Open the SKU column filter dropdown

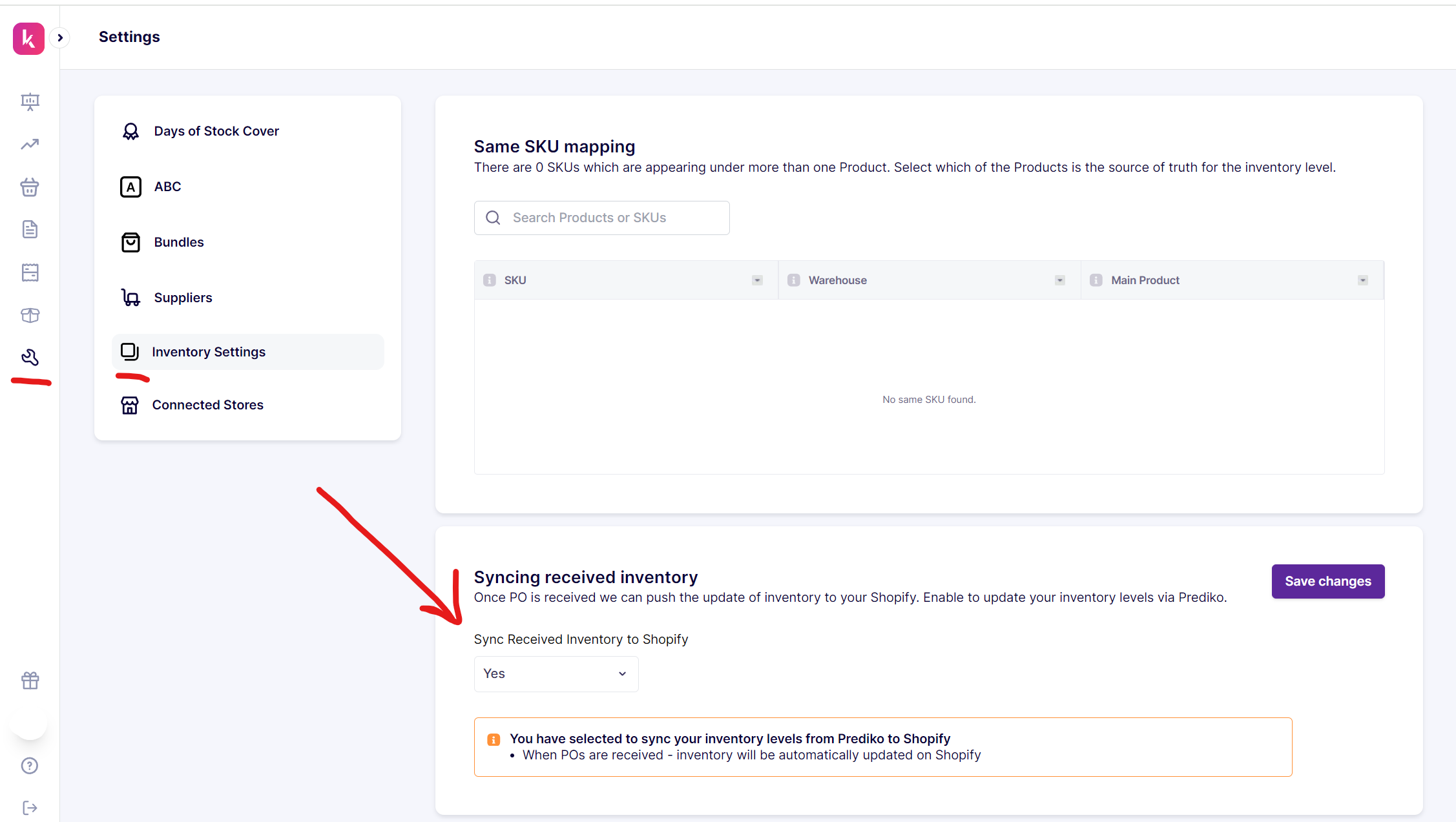click(x=757, y=280)
